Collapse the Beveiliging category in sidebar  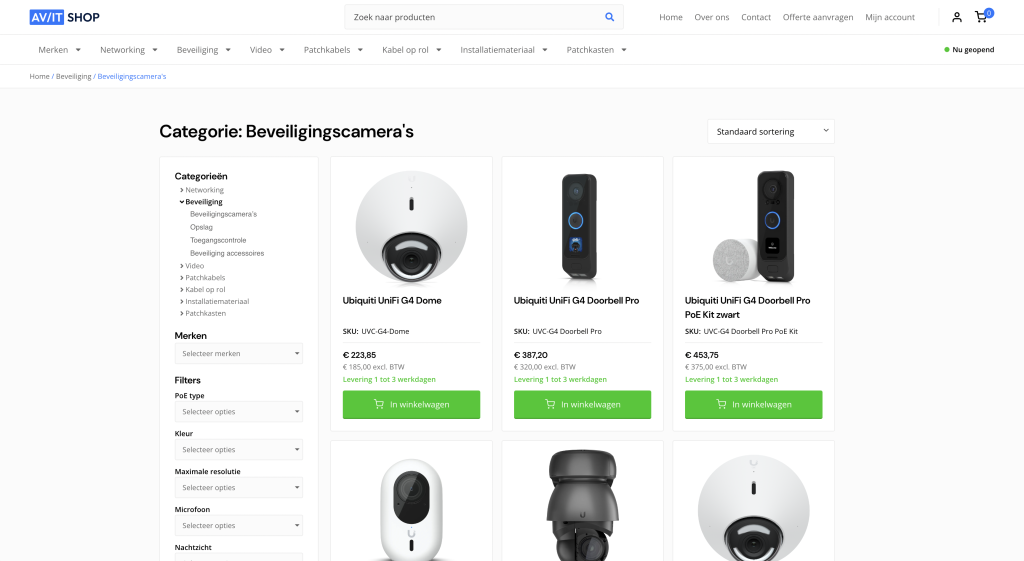click(x=182, y=202)
